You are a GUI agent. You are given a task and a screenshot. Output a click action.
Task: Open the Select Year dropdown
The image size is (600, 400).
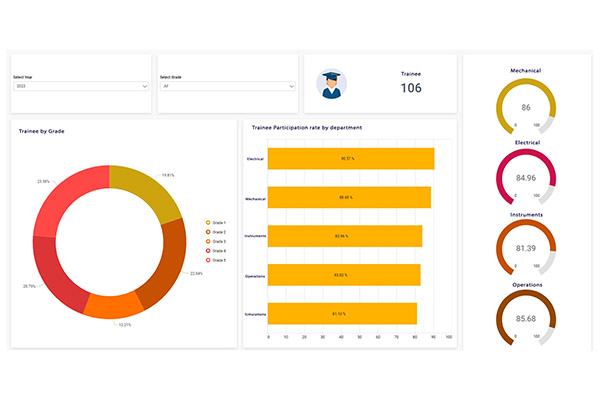[80, 87]
